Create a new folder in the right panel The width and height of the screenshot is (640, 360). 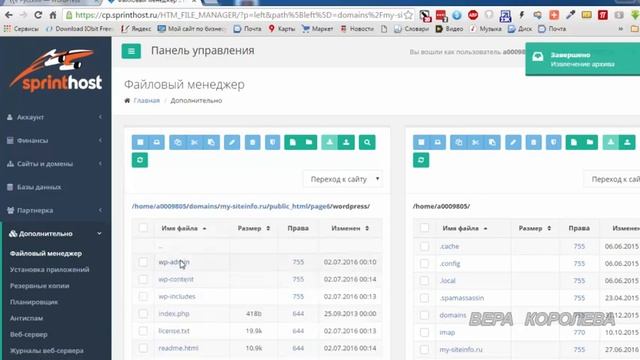pos(590,142)
